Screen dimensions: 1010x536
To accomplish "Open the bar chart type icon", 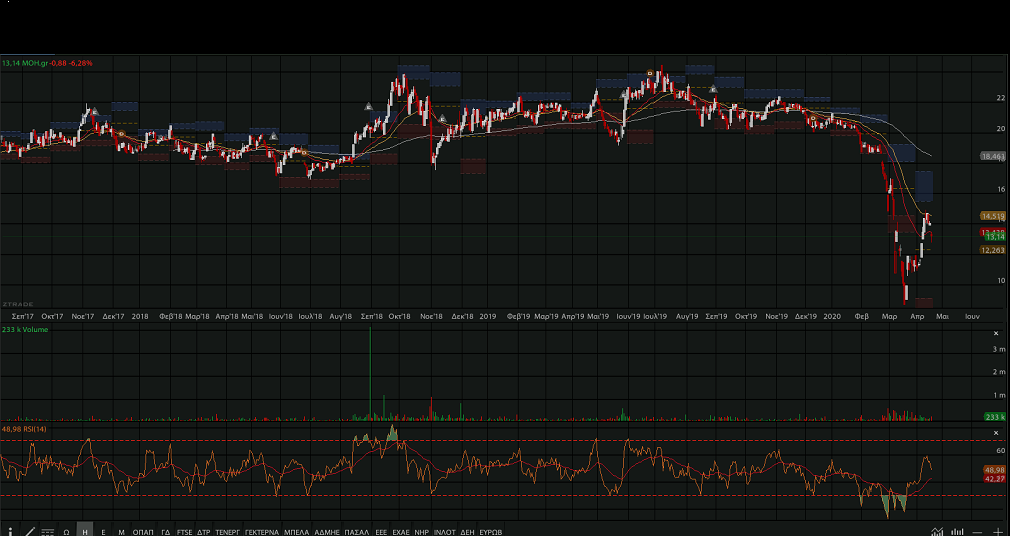I will coord(957,531).
